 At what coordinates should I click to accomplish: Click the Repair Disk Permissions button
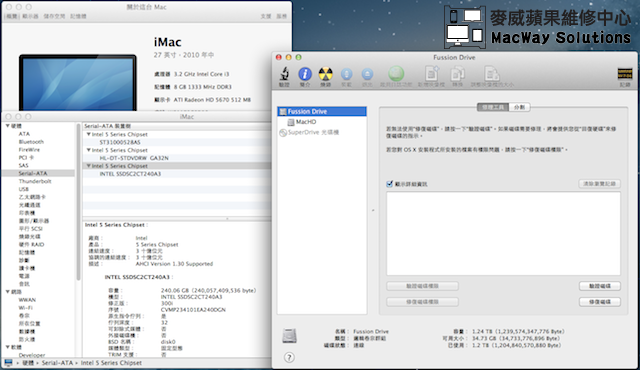[x=422, y=302]
